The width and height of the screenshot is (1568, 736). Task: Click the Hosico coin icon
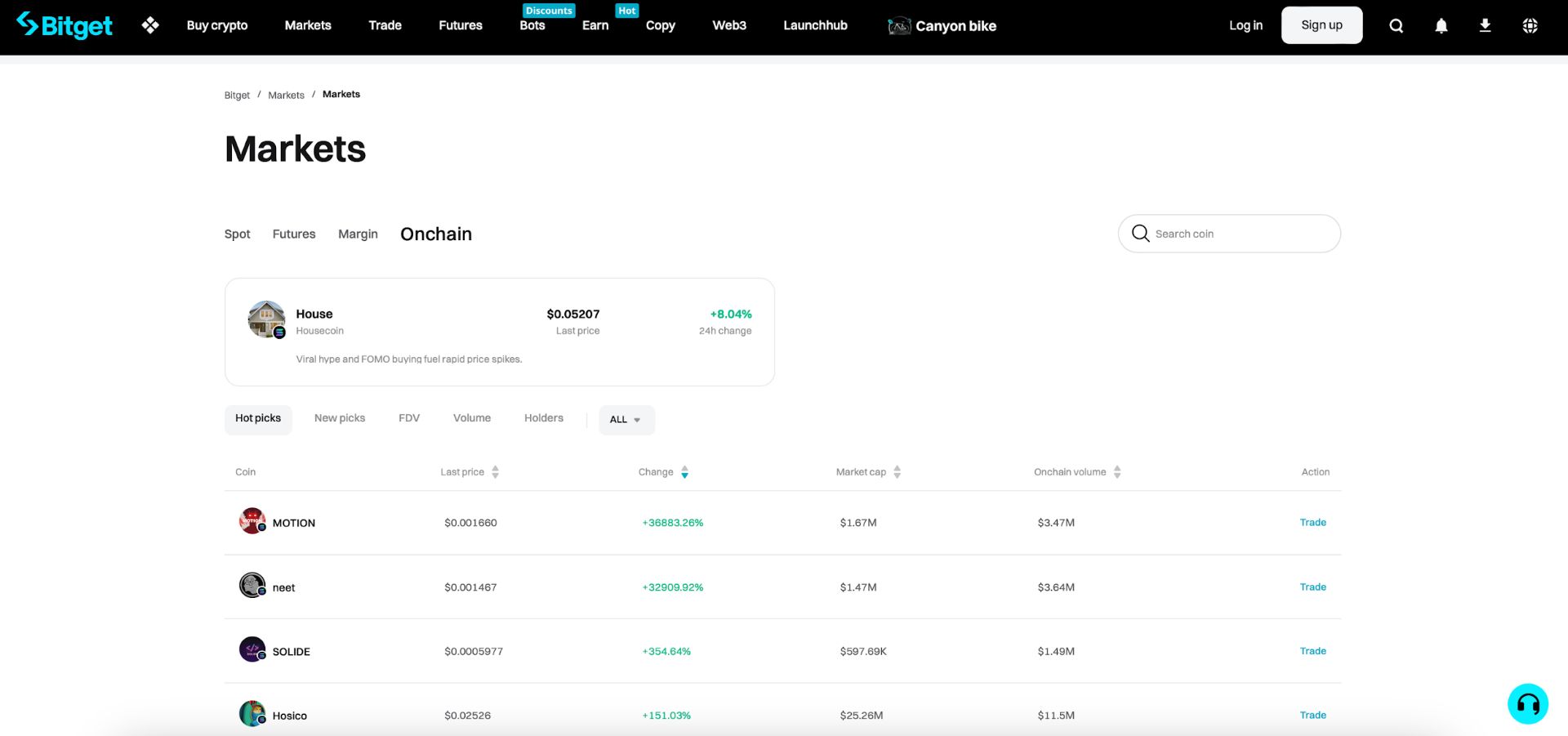point(252,714)
